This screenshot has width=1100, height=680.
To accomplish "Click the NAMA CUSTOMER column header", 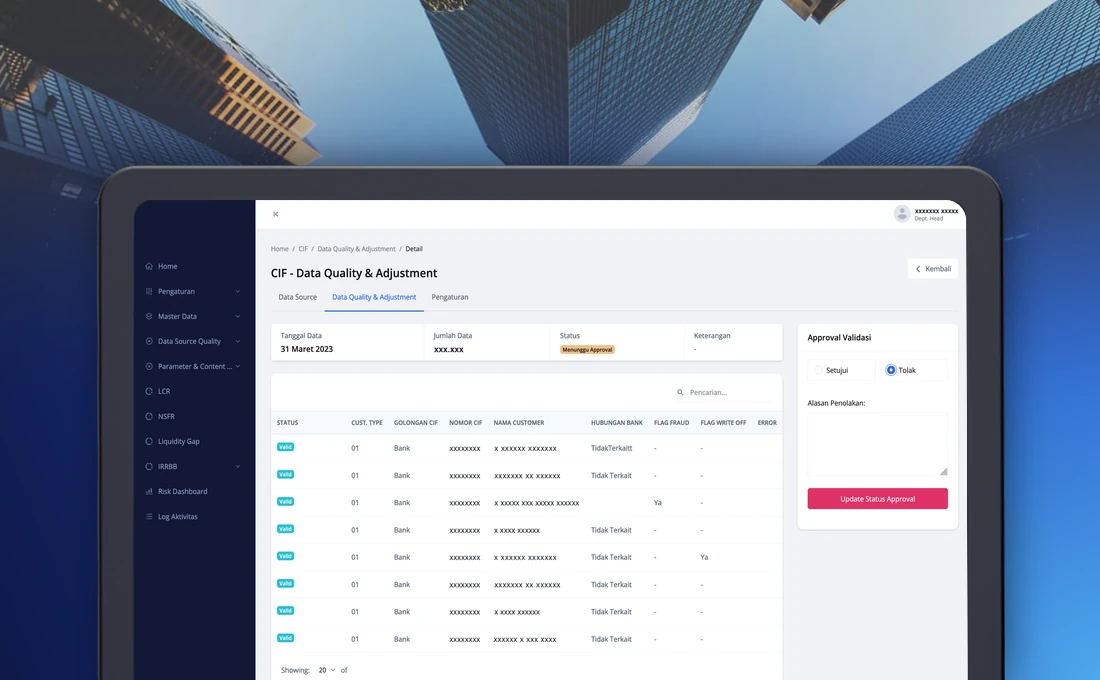I will point(518,423).
